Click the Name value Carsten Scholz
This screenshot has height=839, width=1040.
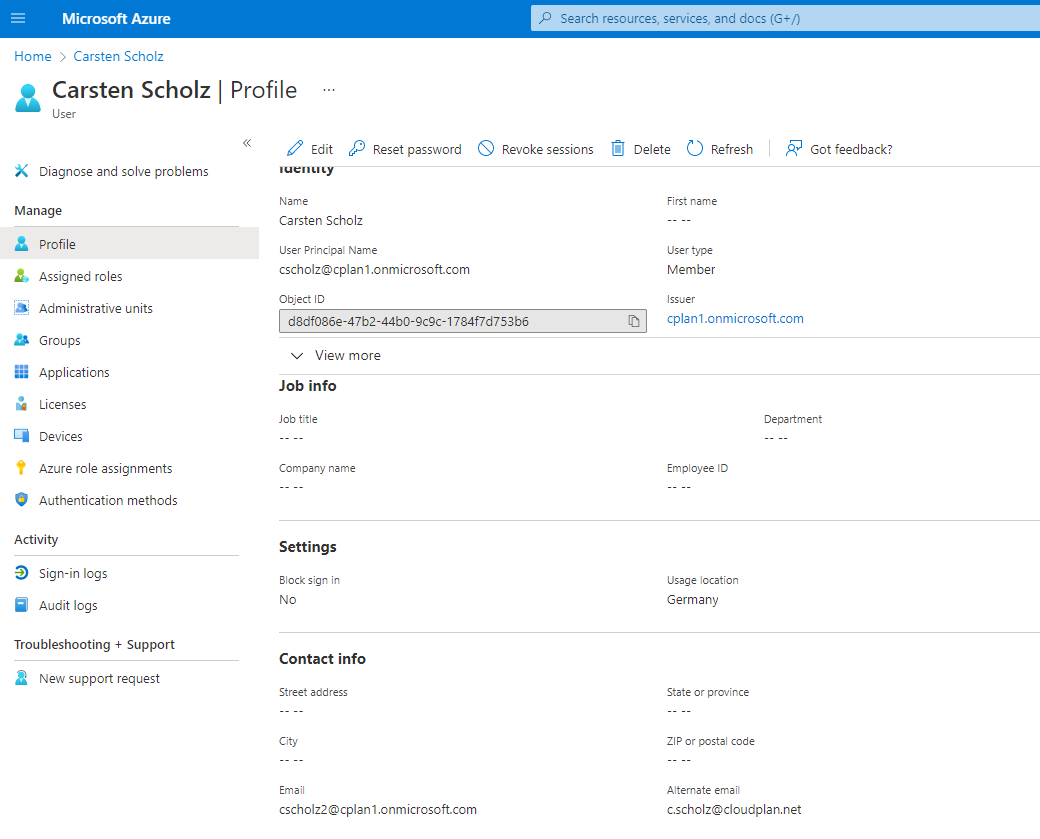[x=320, y=220]
